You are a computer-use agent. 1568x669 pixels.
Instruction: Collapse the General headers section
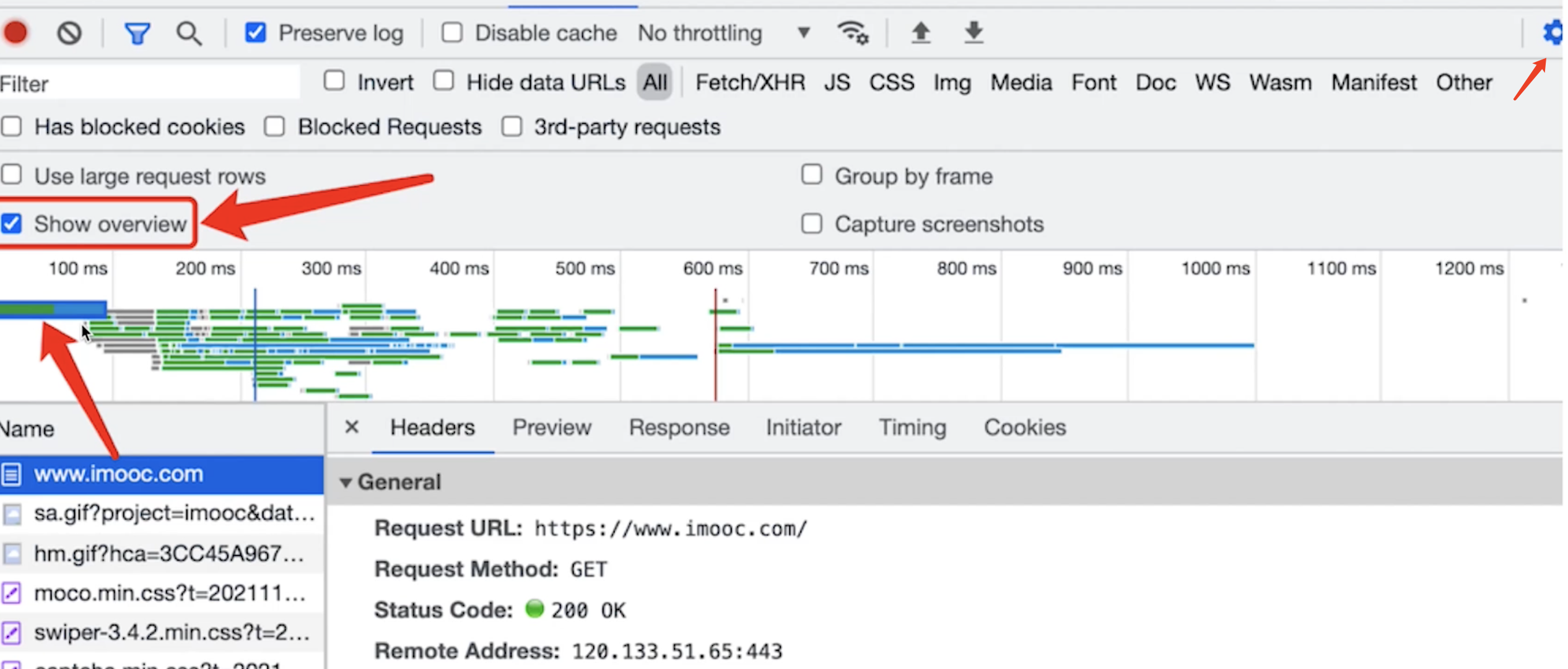coord(346,482)
